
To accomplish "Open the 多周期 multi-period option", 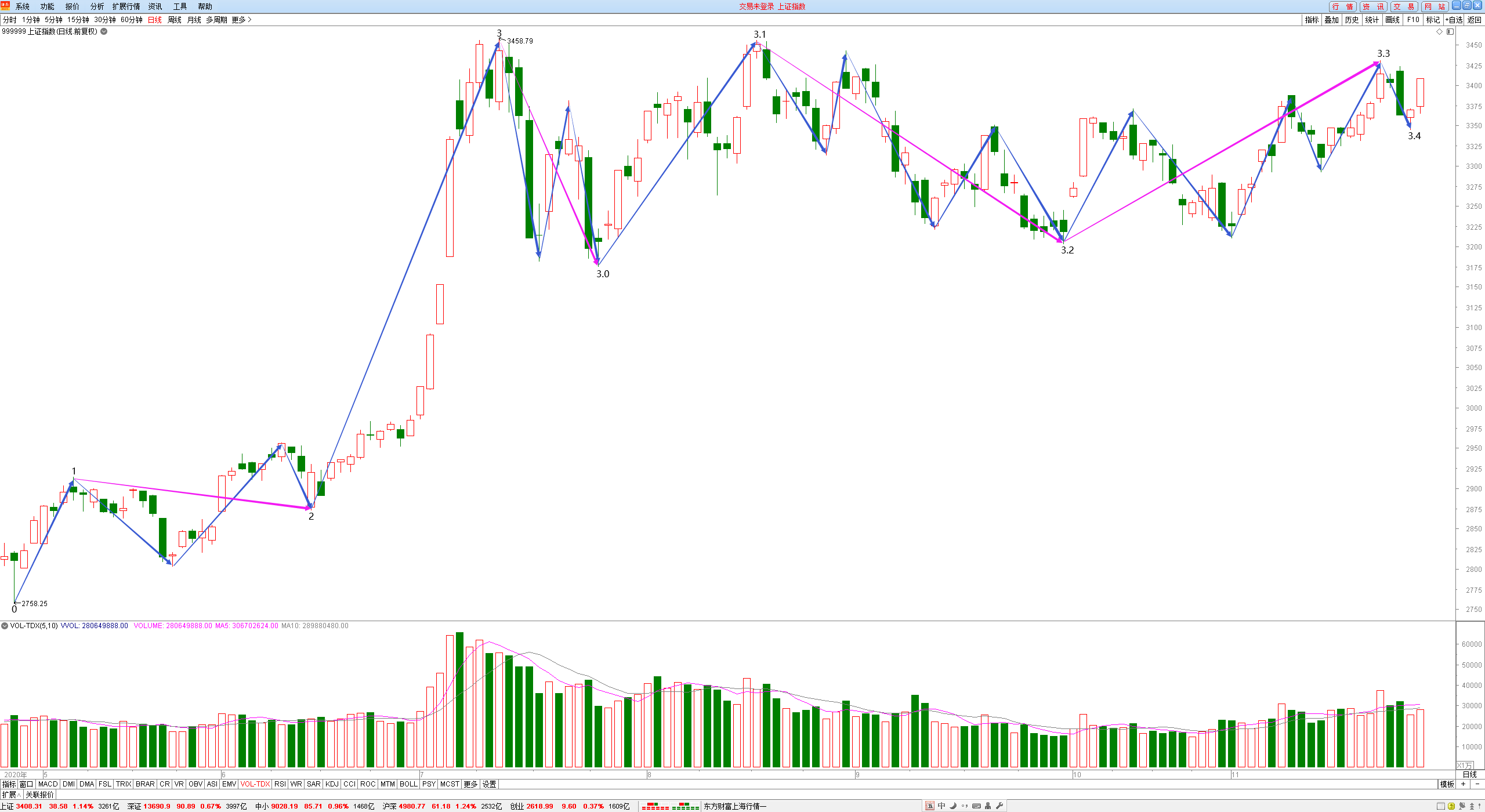I will tap(216, 20).
